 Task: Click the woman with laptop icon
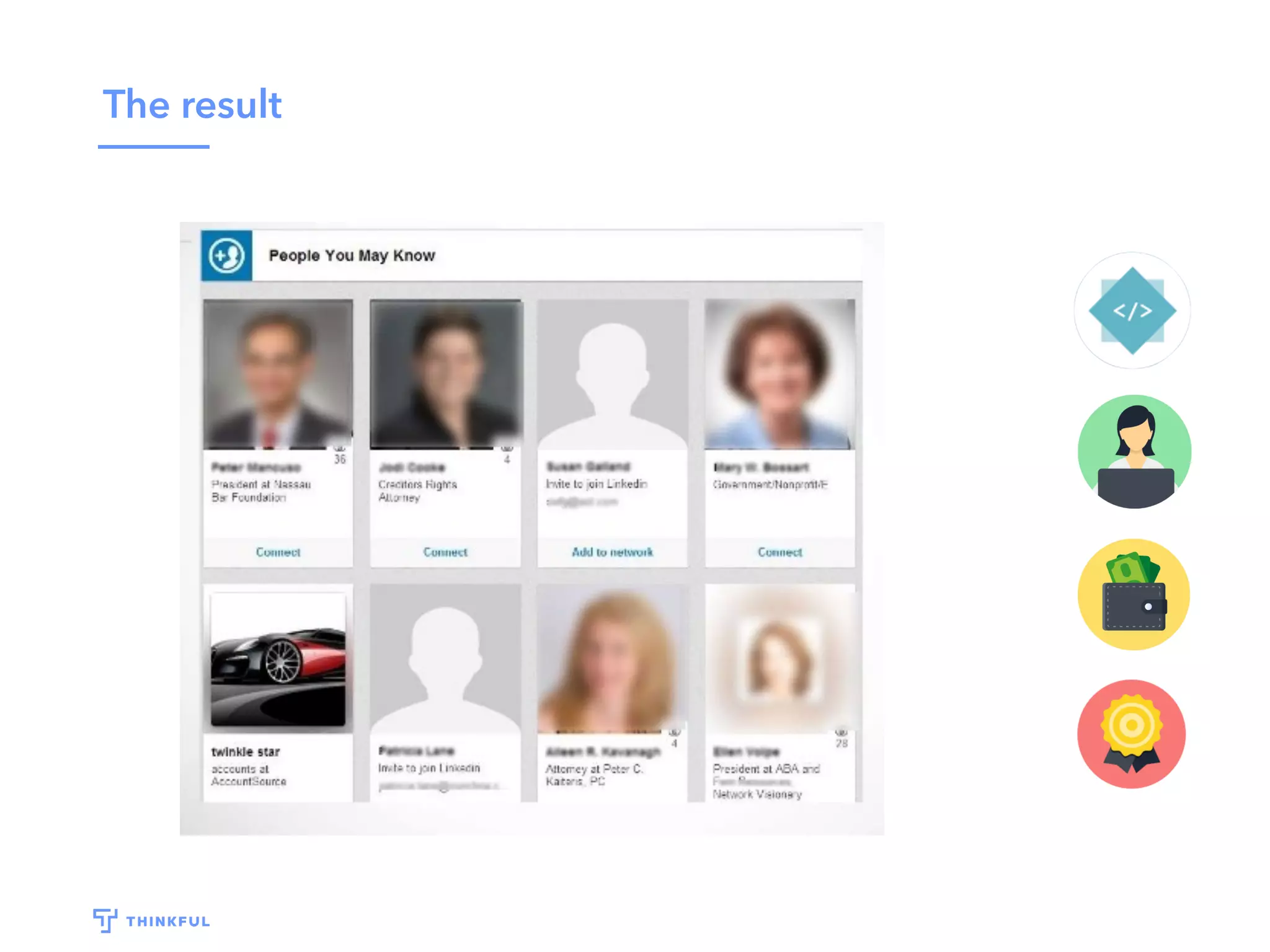[1134, 452]
